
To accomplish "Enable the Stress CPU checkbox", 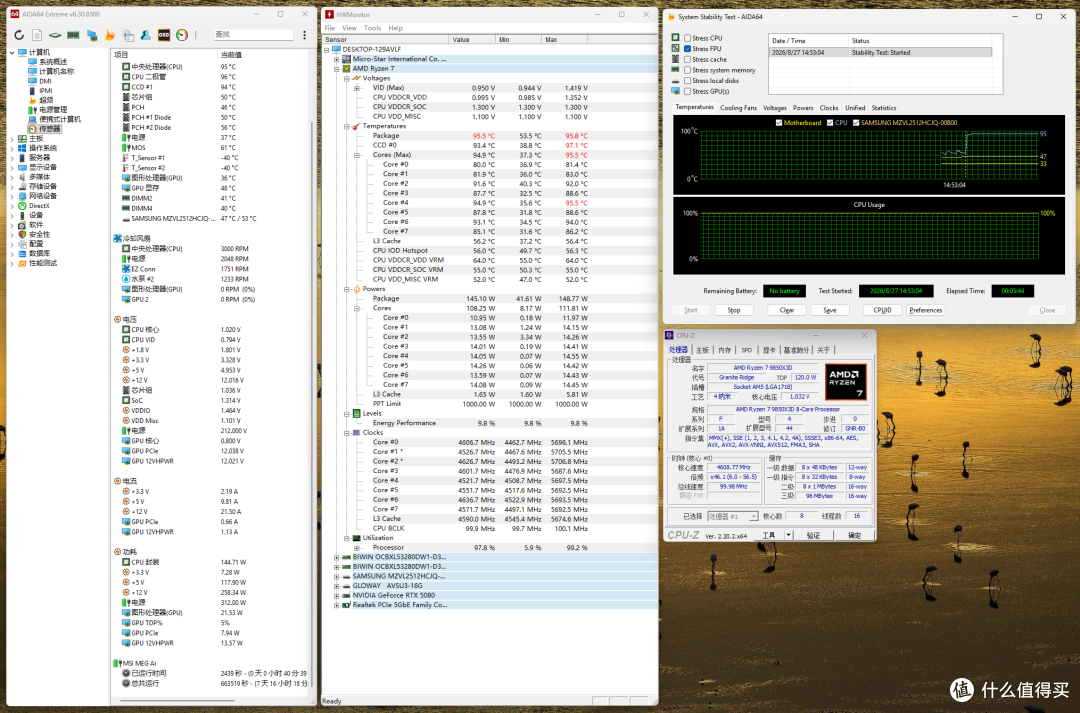I will tap(687, 38).
